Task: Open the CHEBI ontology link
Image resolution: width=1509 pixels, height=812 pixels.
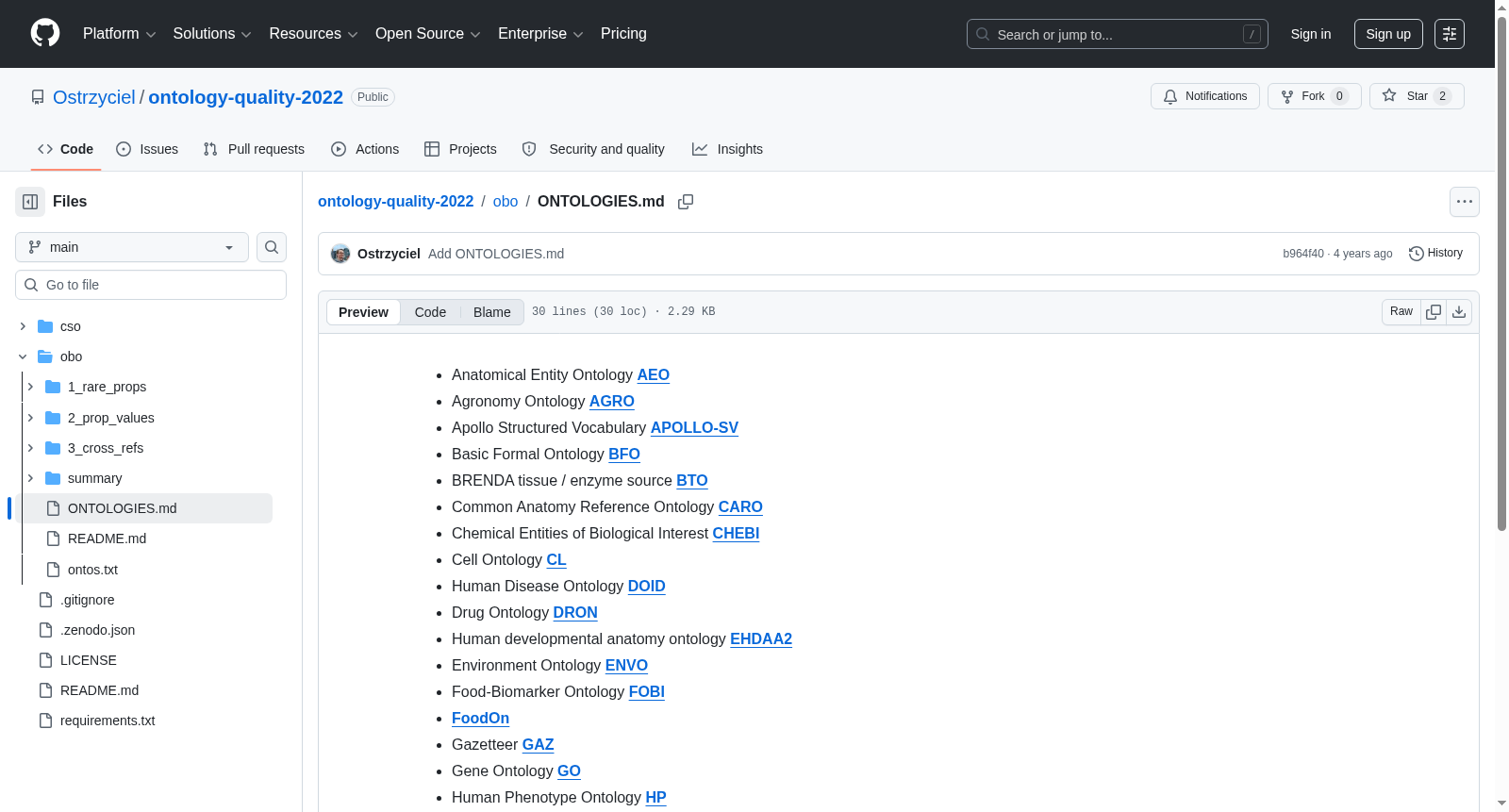Action: point(736,534)
